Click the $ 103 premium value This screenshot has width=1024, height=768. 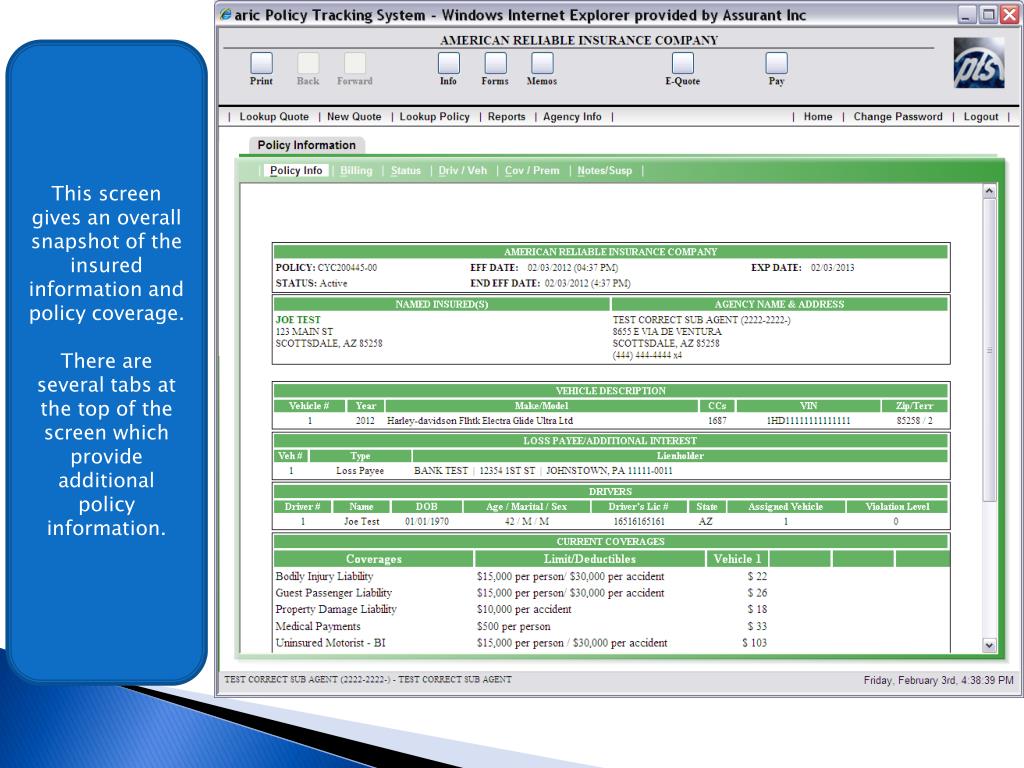click(755, 643)
